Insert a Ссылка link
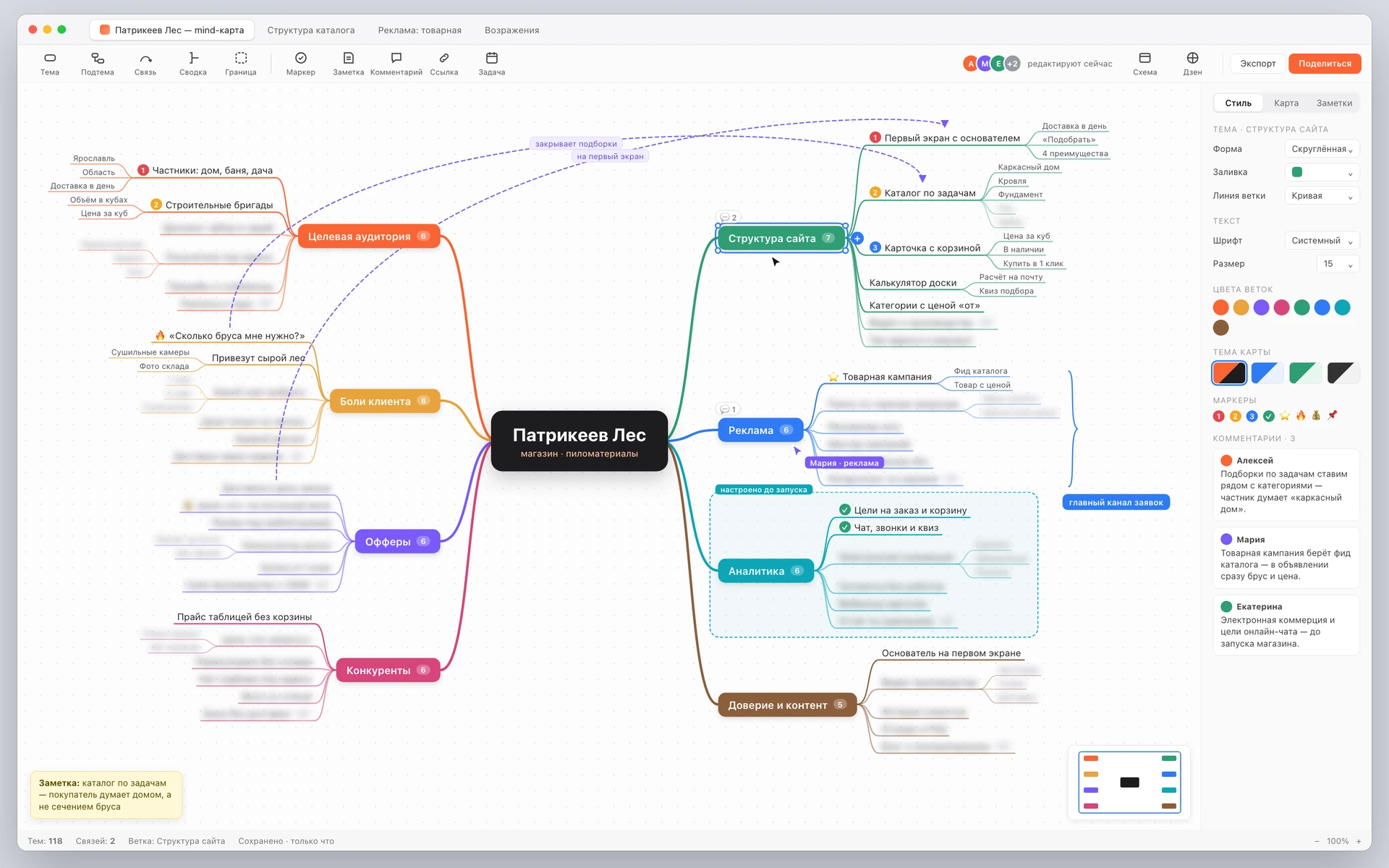Screen dimensions: 1389x868 point(444,64)
